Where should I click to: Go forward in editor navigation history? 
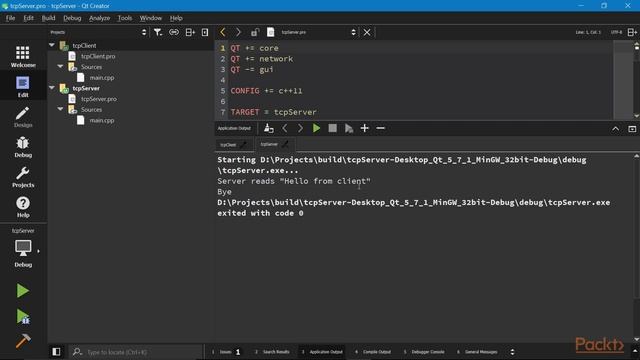(238, 32)
